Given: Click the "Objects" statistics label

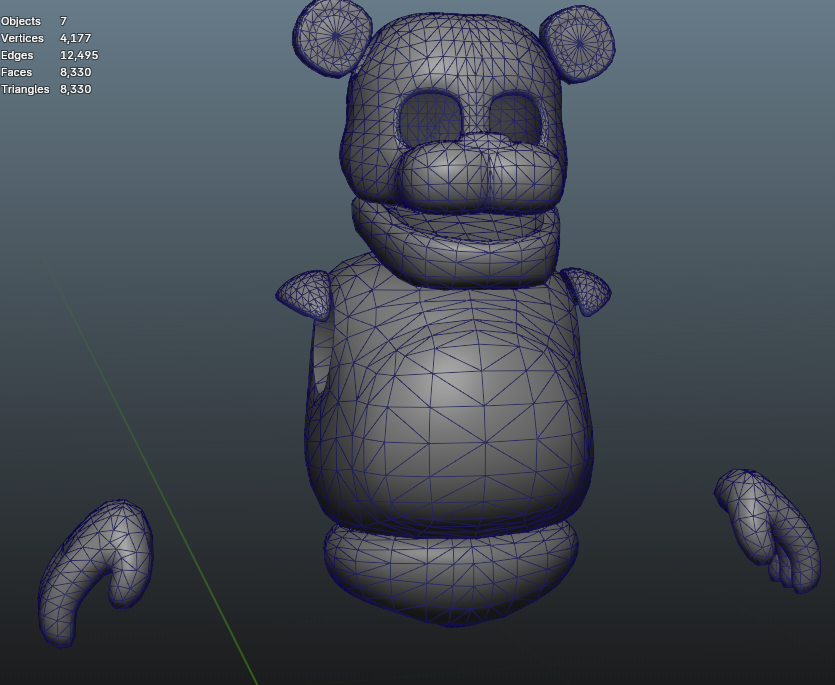Looking at the screenshot, I should (x=21, y=21).
